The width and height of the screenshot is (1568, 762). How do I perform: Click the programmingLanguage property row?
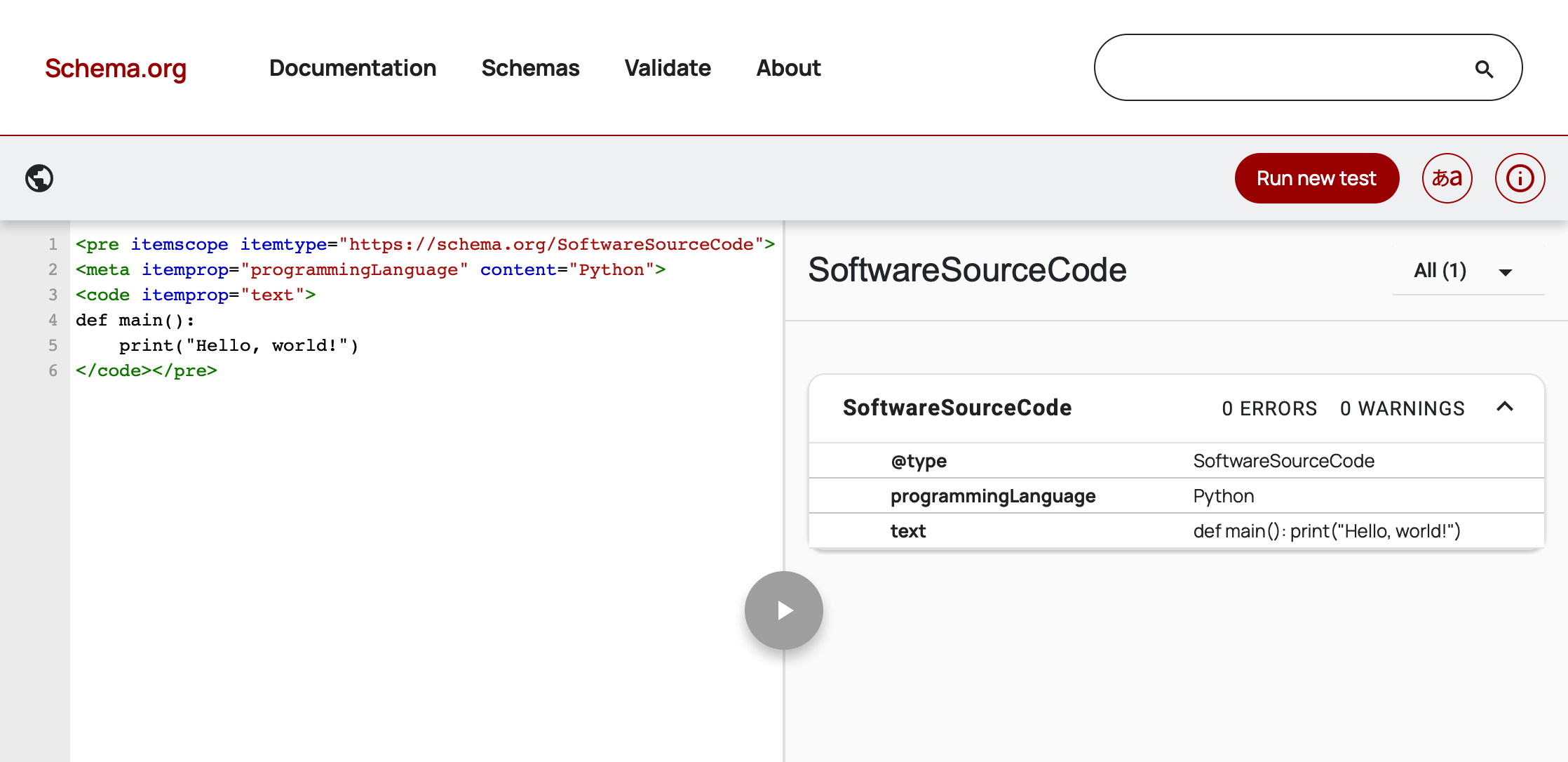(1177, 496)
